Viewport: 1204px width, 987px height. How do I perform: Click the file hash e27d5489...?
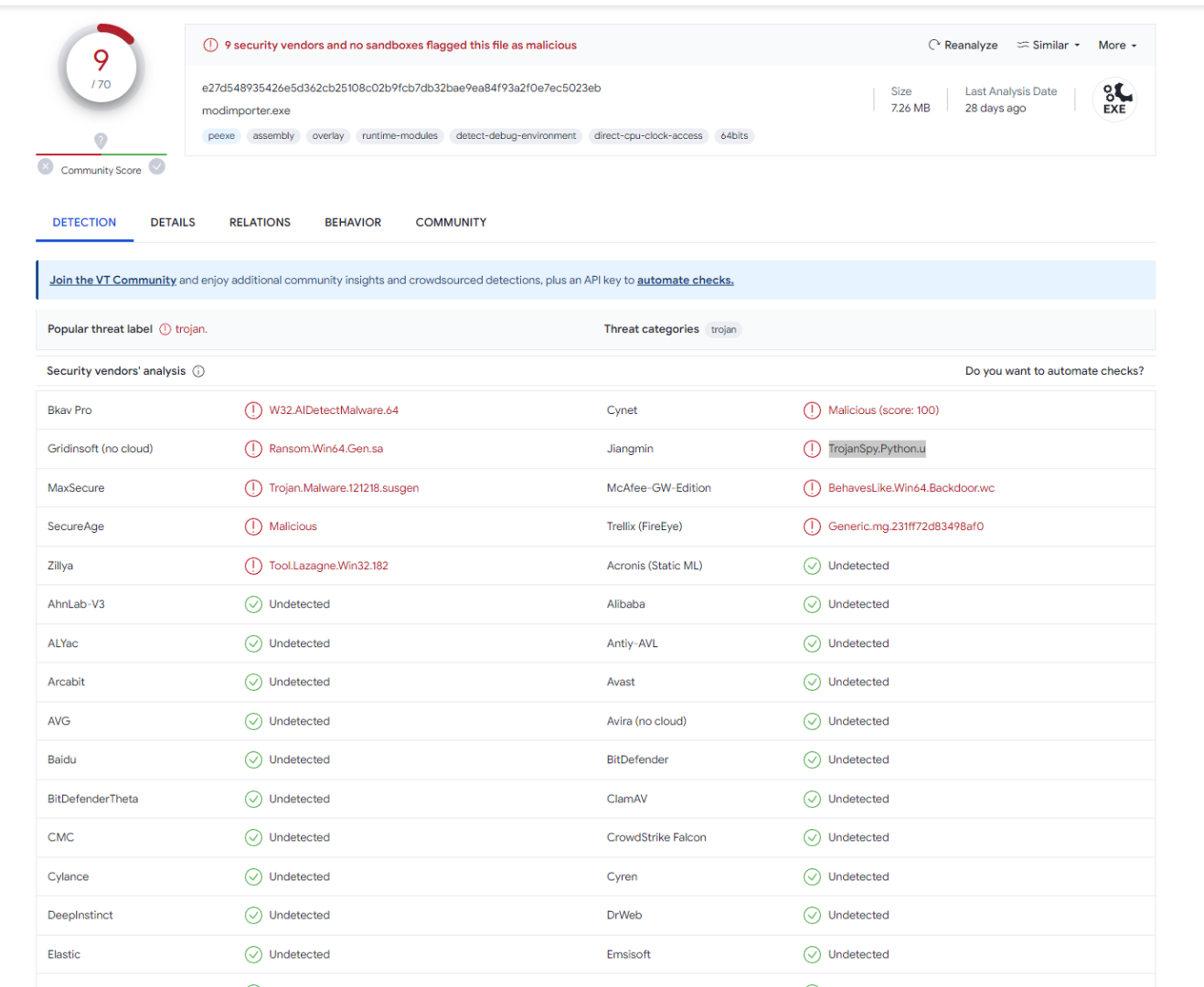[x=401, y=88]
